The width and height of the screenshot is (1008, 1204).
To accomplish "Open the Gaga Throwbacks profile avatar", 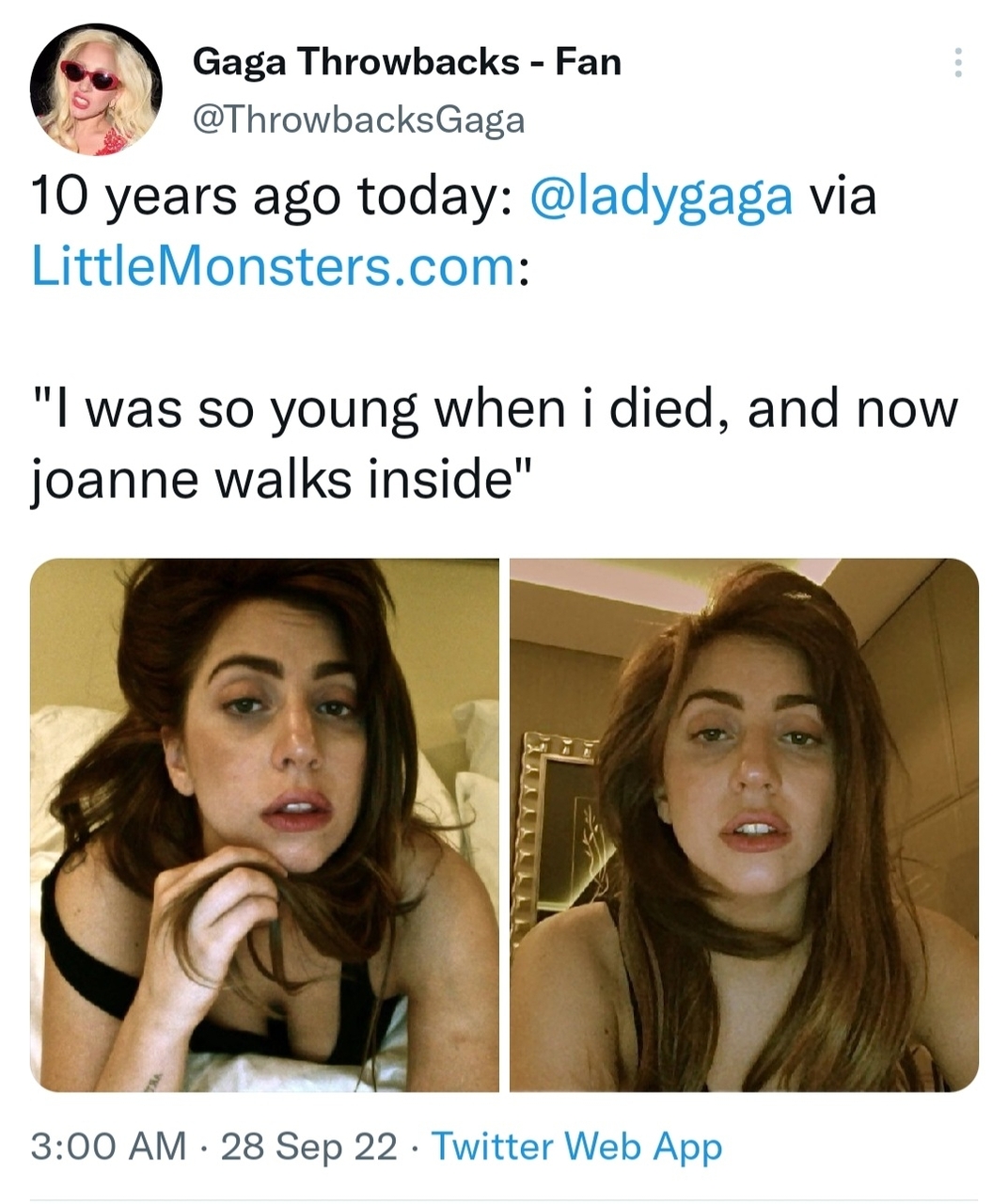I will [x=96, y=89].
